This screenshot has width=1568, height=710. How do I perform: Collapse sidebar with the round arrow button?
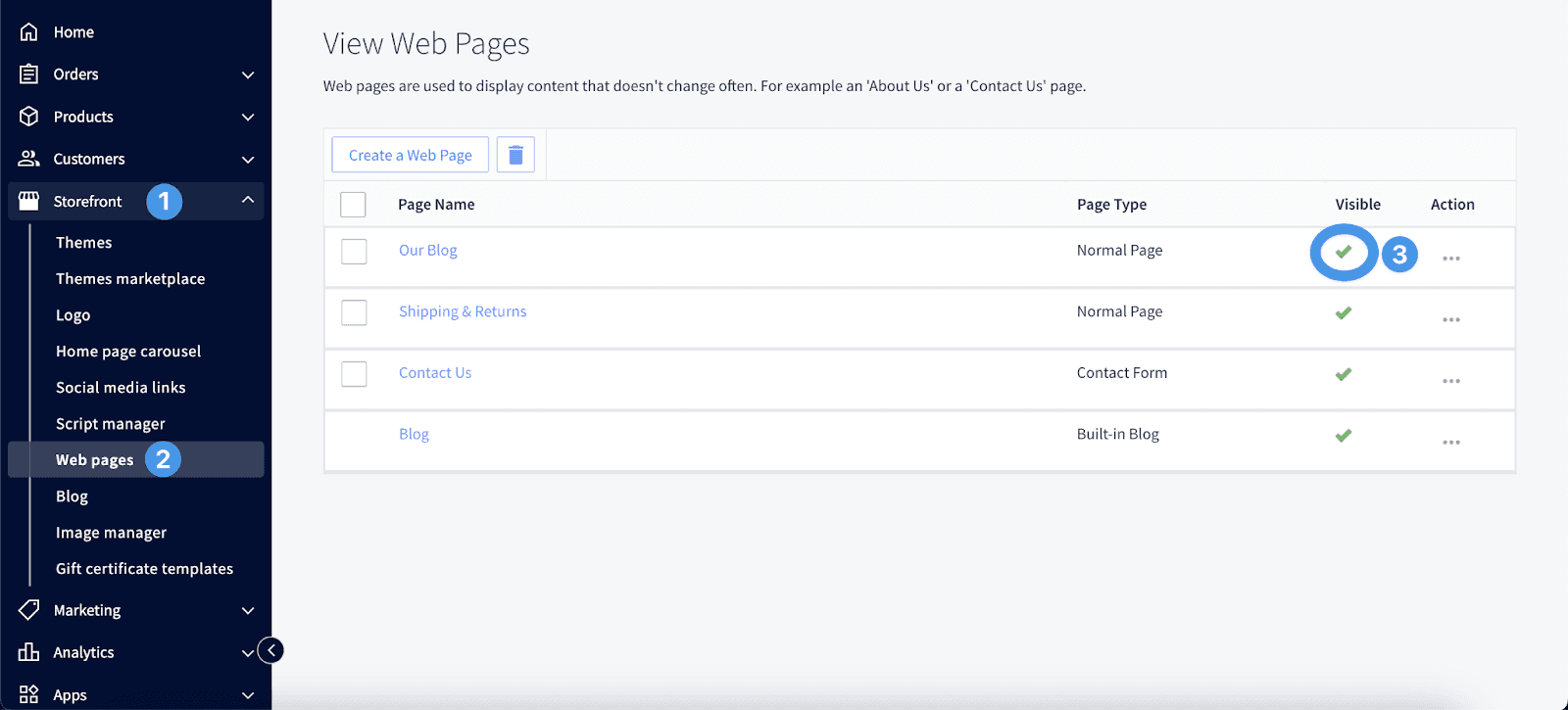click(x=270, y=650)
